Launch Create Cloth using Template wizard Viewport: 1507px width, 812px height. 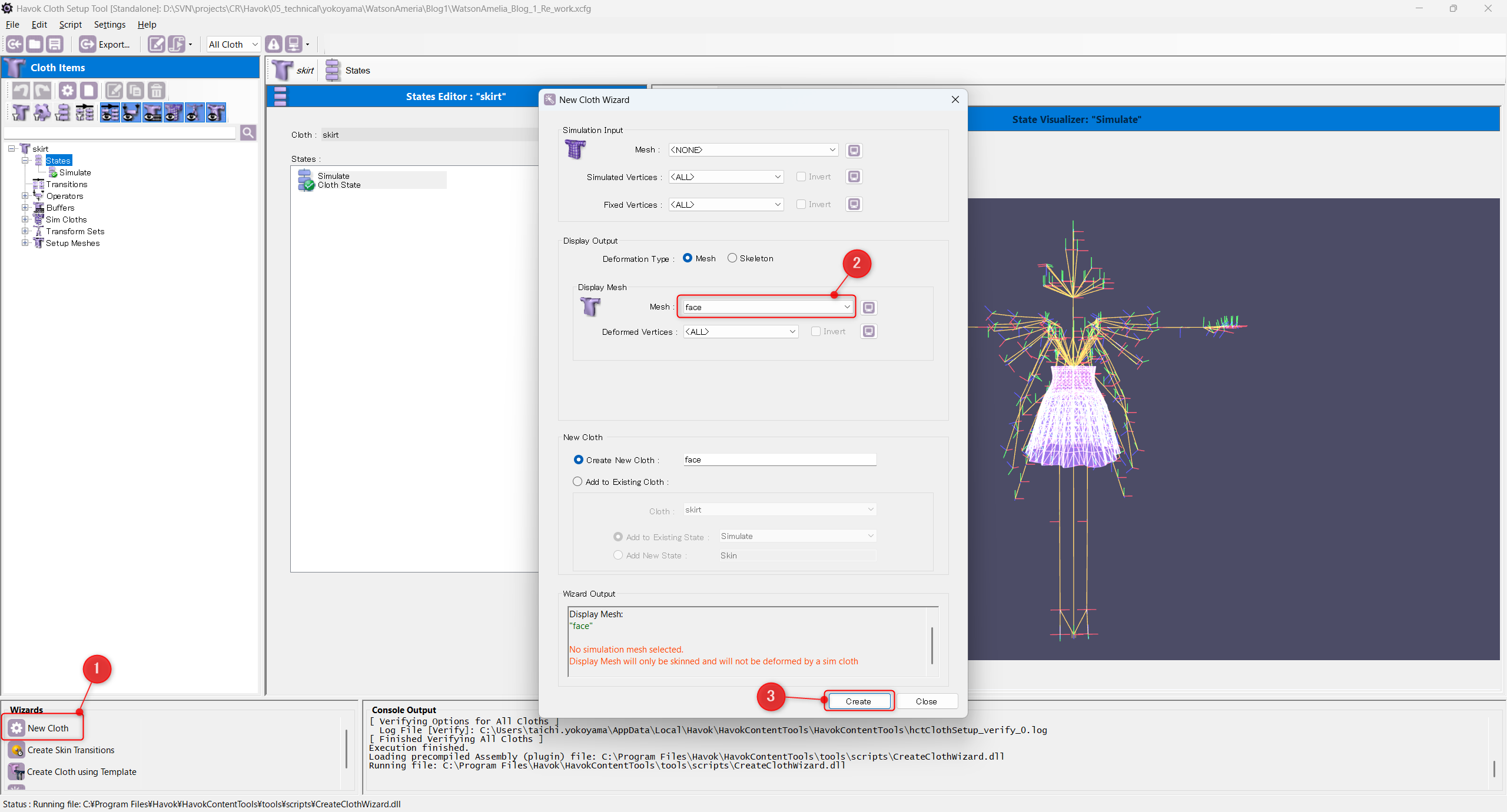[x=72, y=771]
